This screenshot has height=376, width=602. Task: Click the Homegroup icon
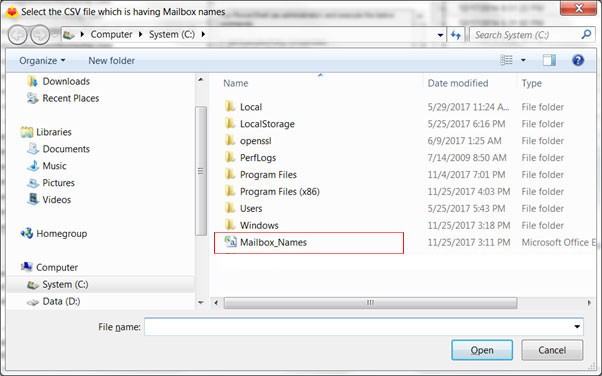click(27, 233)
